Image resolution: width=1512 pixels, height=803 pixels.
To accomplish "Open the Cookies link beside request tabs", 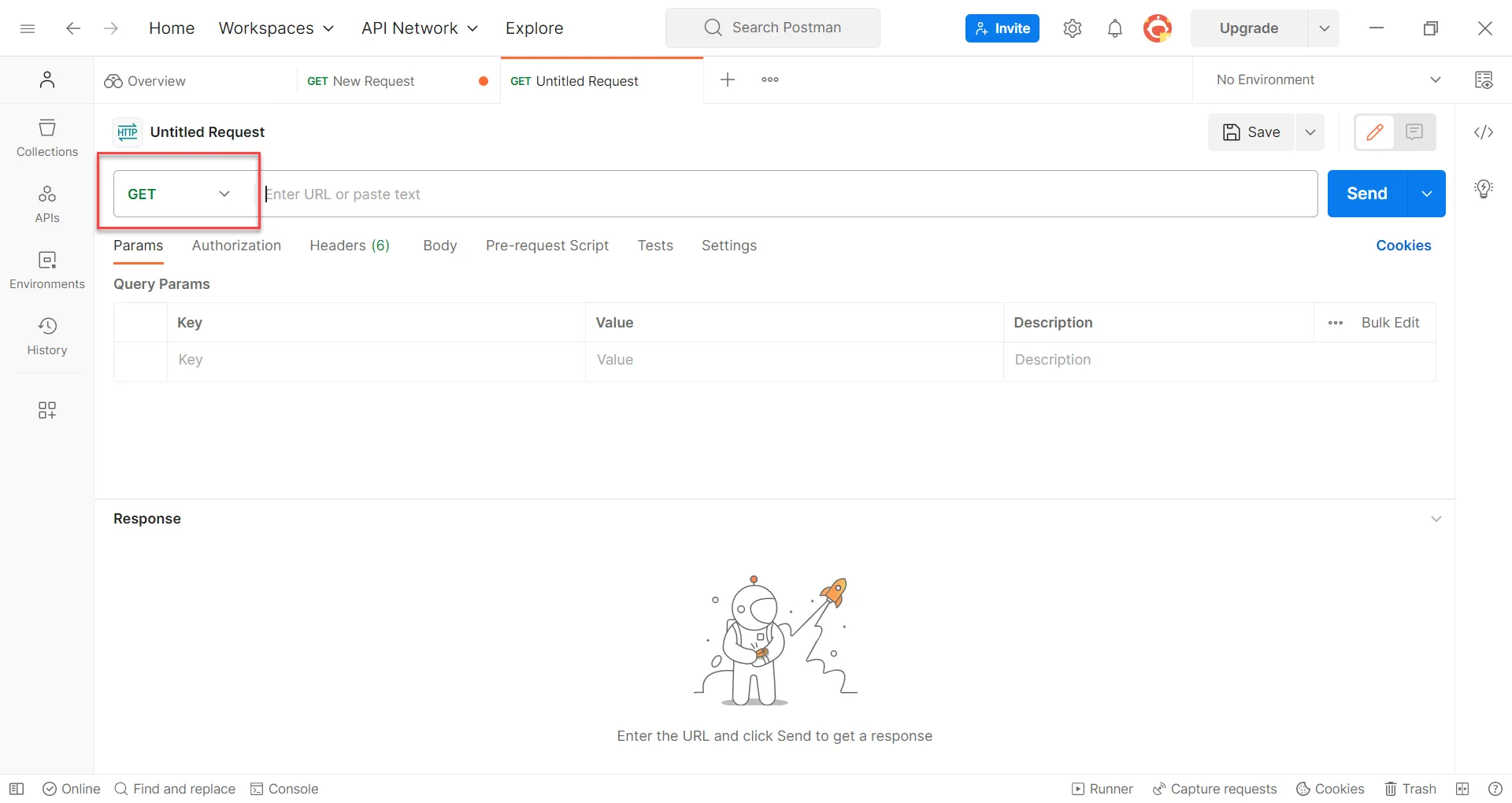I will 1403,246.
